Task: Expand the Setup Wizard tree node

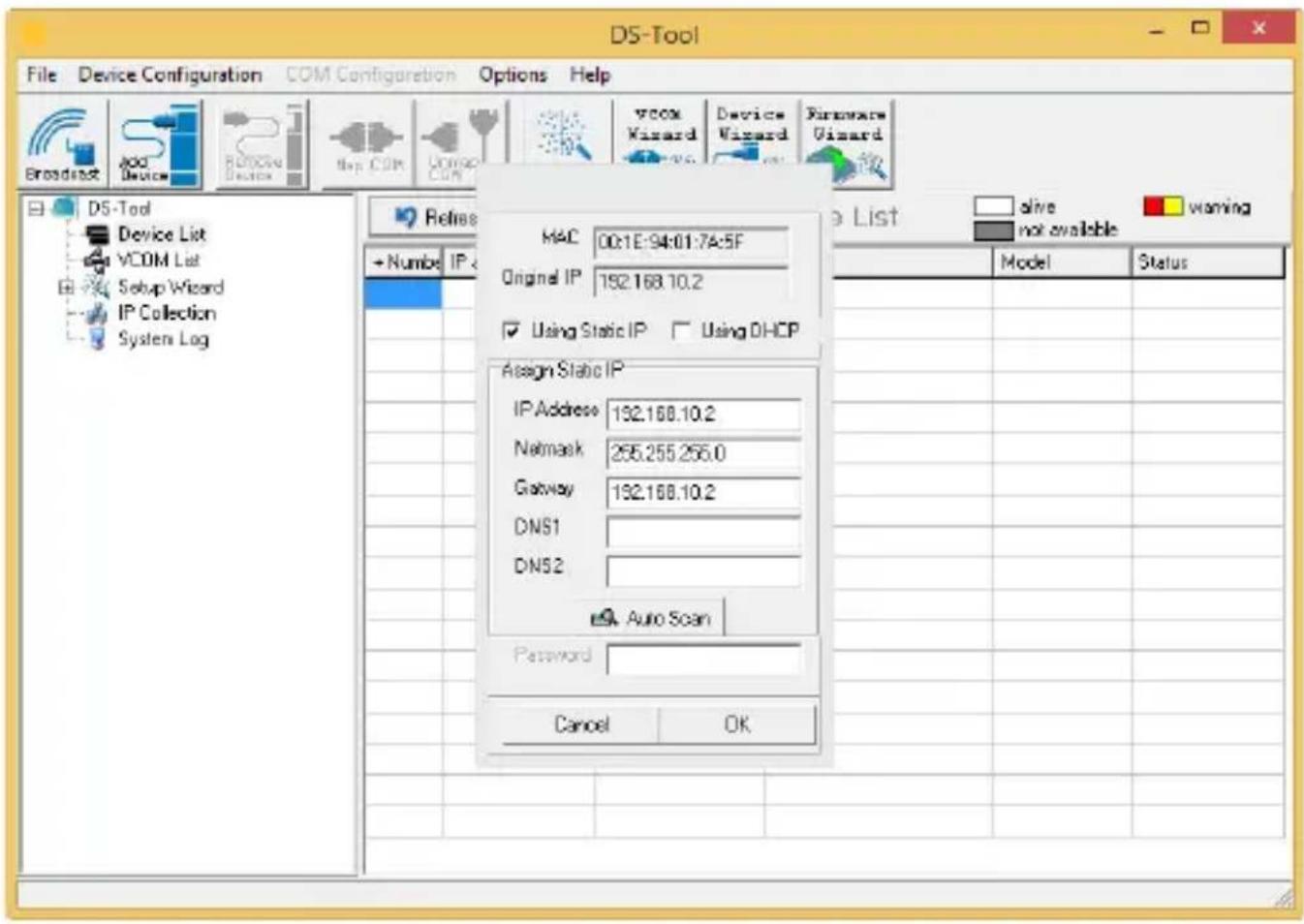Action: click(x=66, y=287)
